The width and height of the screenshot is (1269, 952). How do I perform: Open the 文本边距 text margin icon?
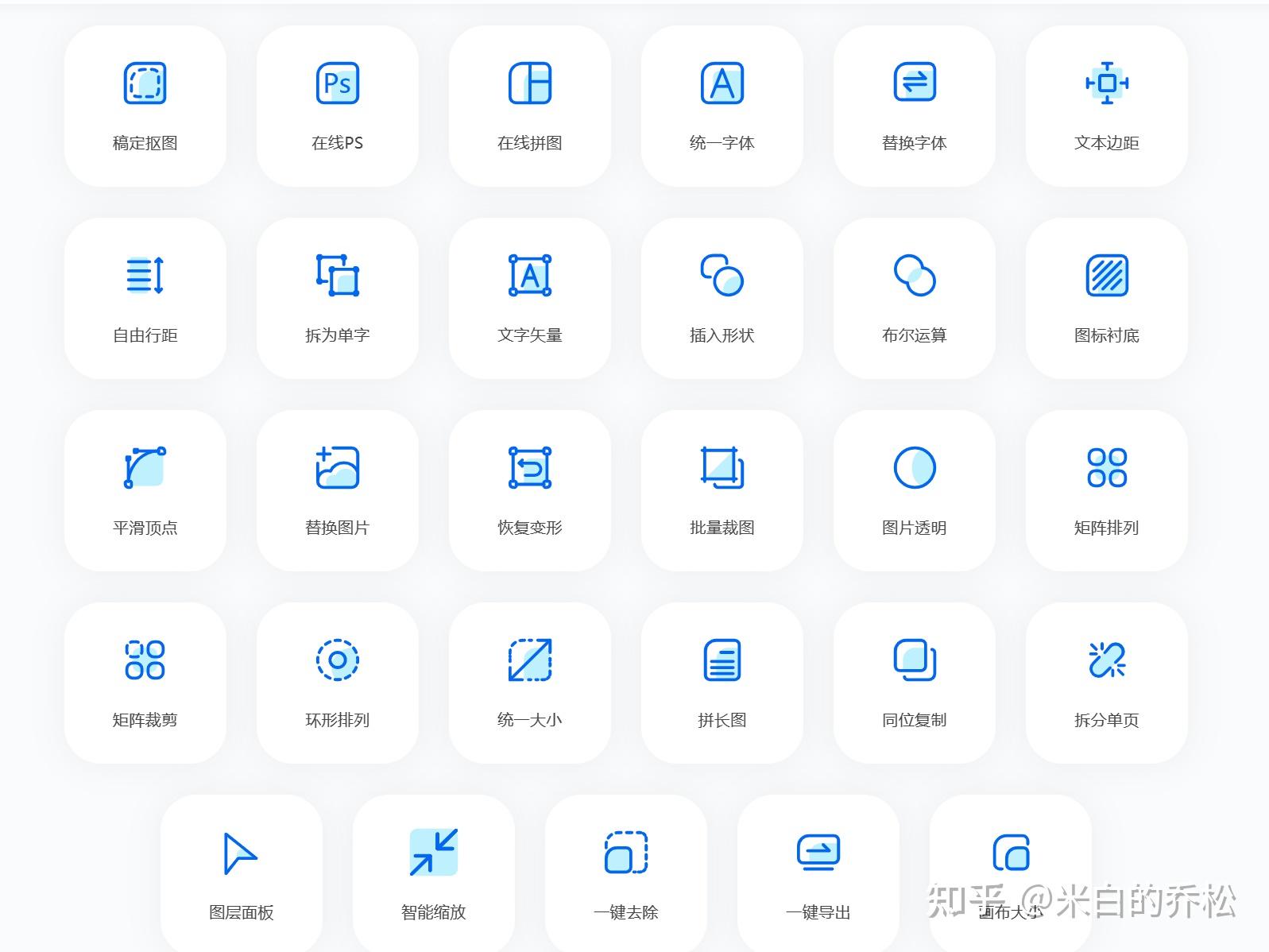1107,83
